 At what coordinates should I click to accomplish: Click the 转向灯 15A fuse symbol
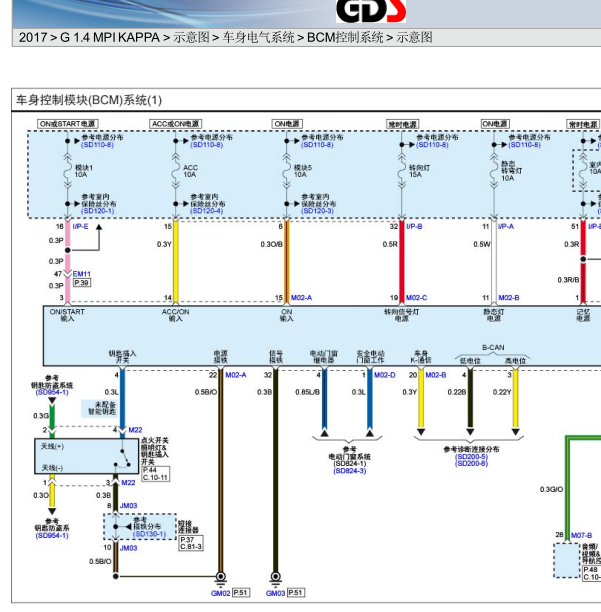402,171
